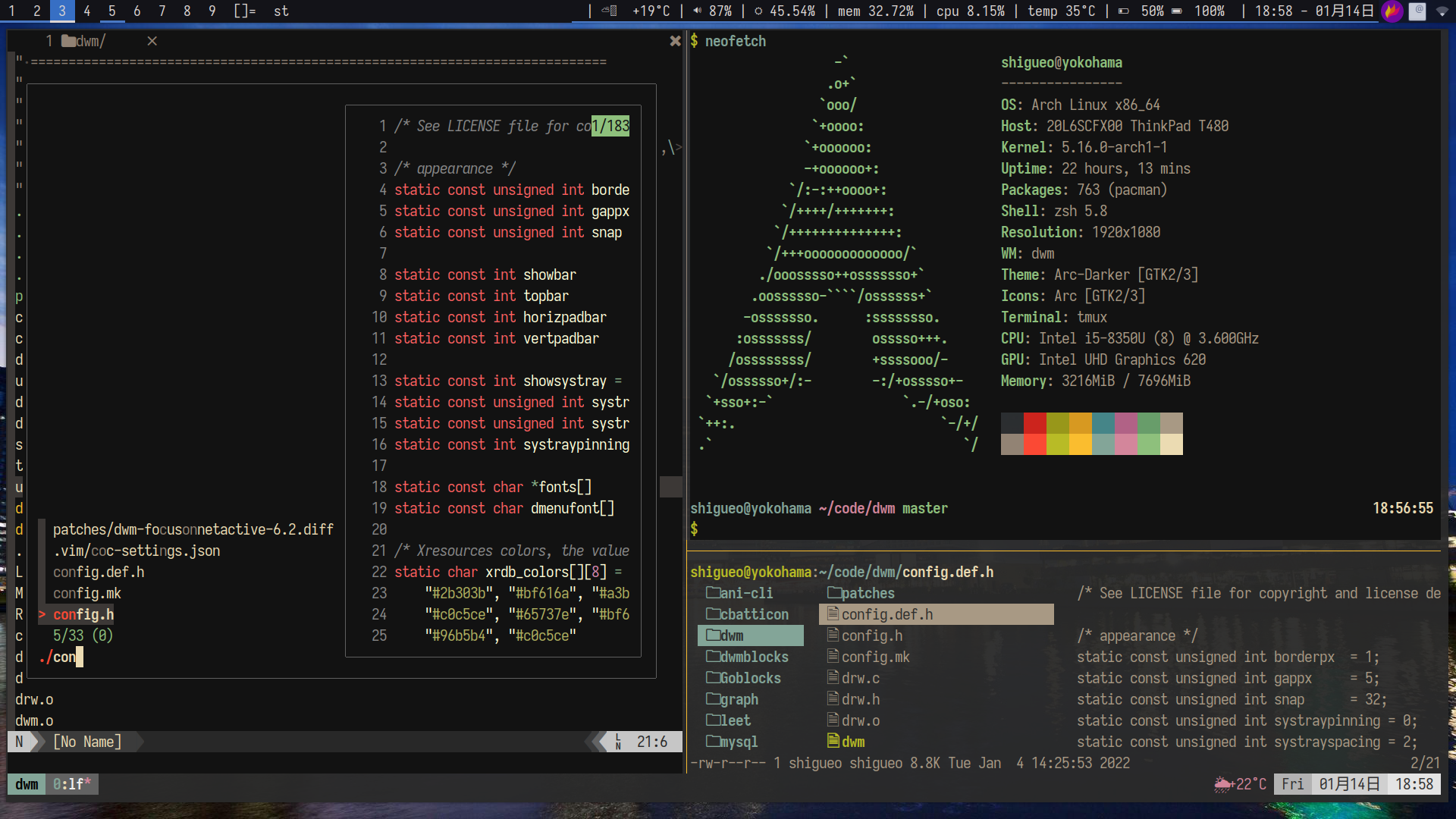Click the dwm folder icon in lf's left column
Viewport: 1456px width, 819px height.
[x=713, y=635]
